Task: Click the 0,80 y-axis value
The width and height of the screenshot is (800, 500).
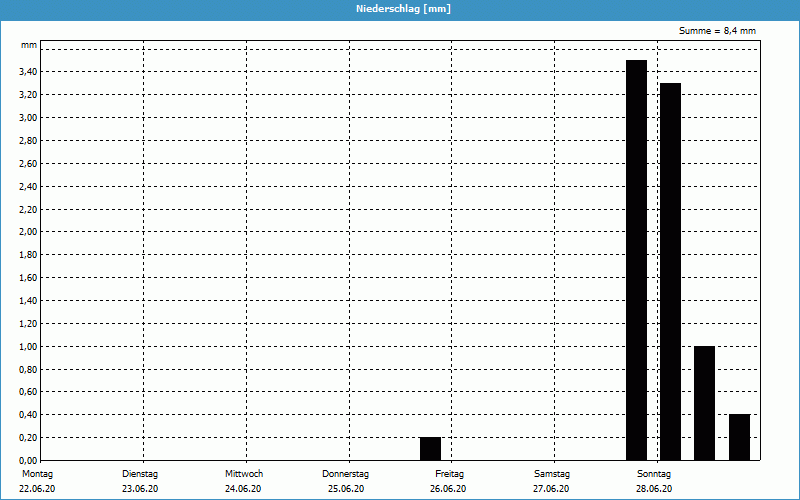Action: pos(28,369)
